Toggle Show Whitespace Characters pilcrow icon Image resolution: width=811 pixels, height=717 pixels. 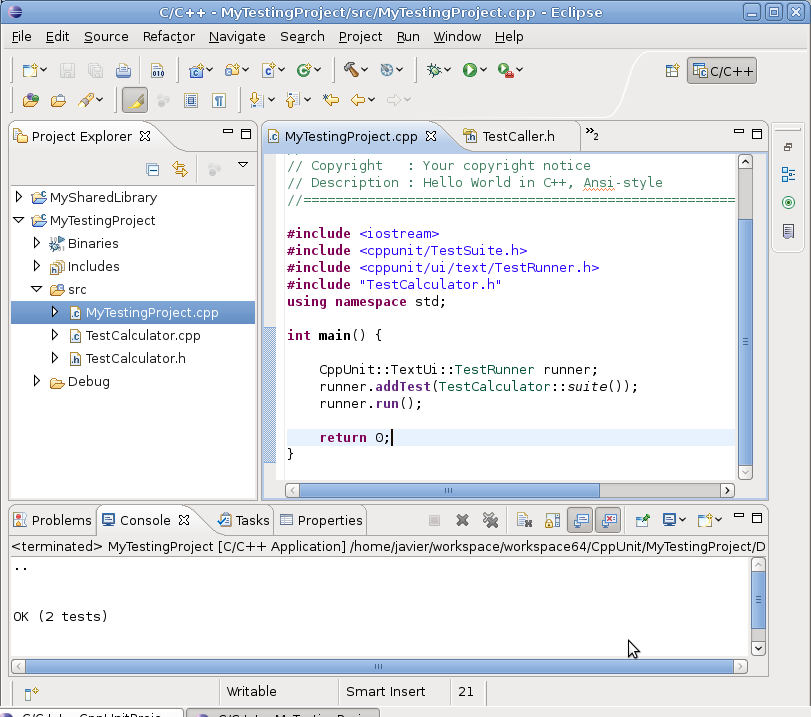tap(219, 100)
